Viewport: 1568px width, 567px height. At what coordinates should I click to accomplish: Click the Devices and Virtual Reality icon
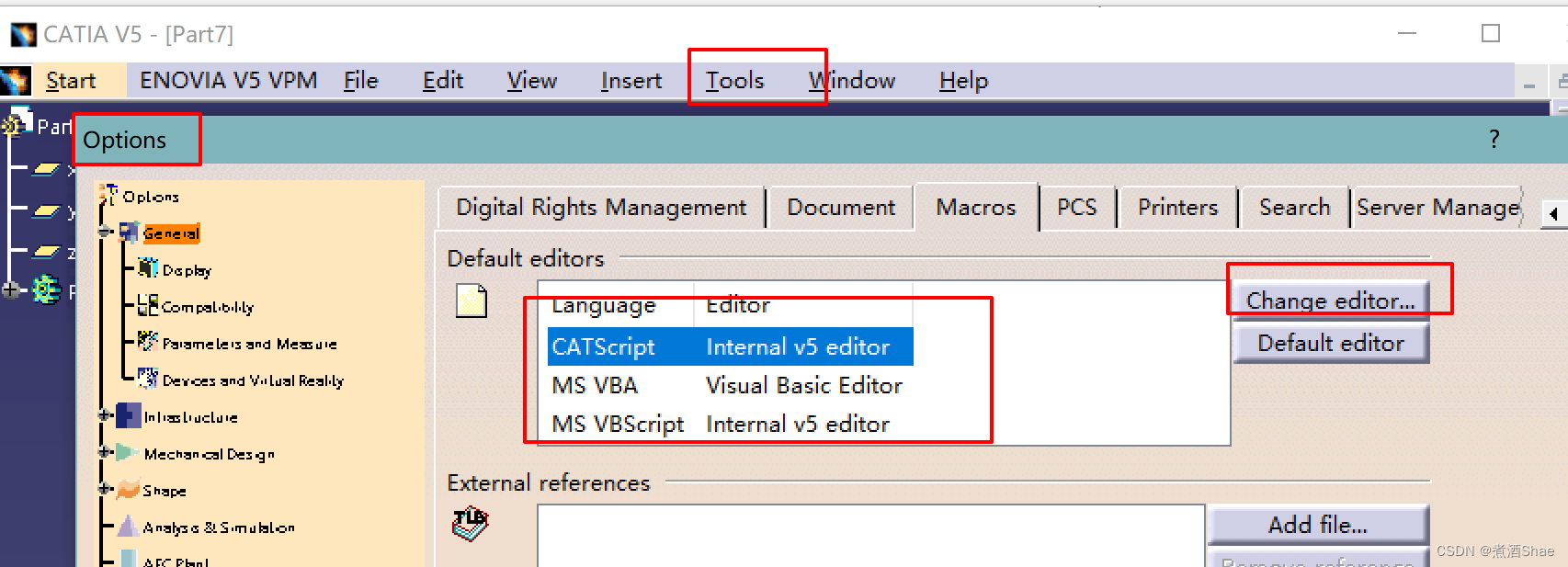point(147,379)
